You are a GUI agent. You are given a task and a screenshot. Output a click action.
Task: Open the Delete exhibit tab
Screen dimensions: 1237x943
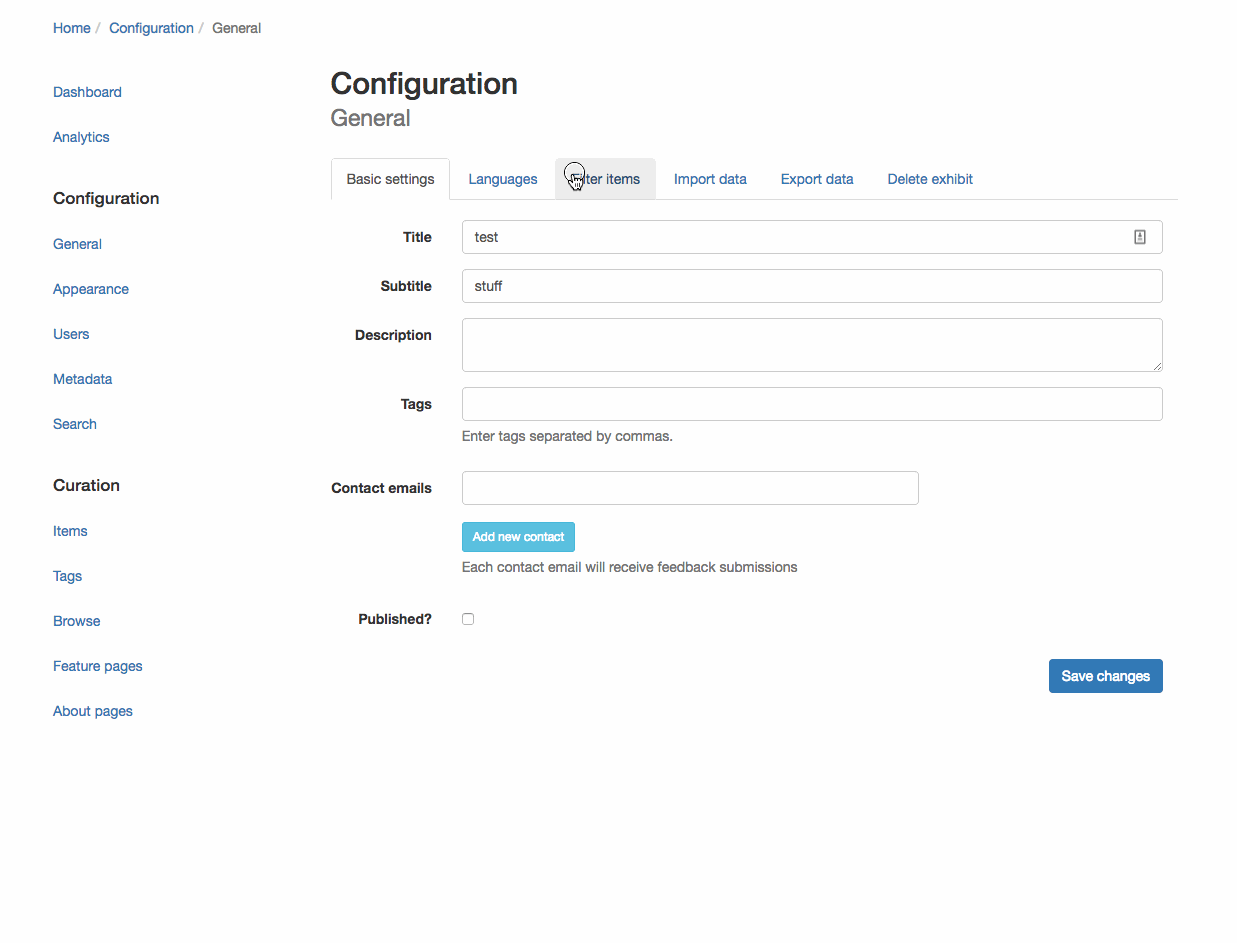coord(929,179)
